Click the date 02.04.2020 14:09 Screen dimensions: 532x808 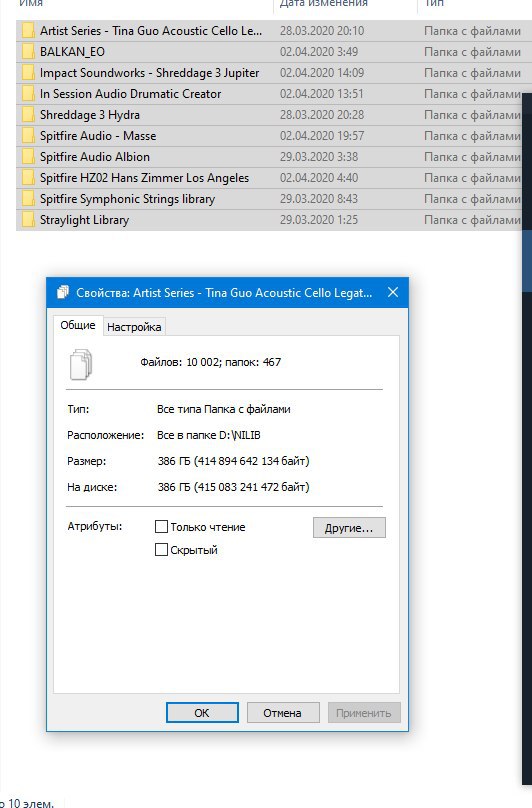pos(322,73)
